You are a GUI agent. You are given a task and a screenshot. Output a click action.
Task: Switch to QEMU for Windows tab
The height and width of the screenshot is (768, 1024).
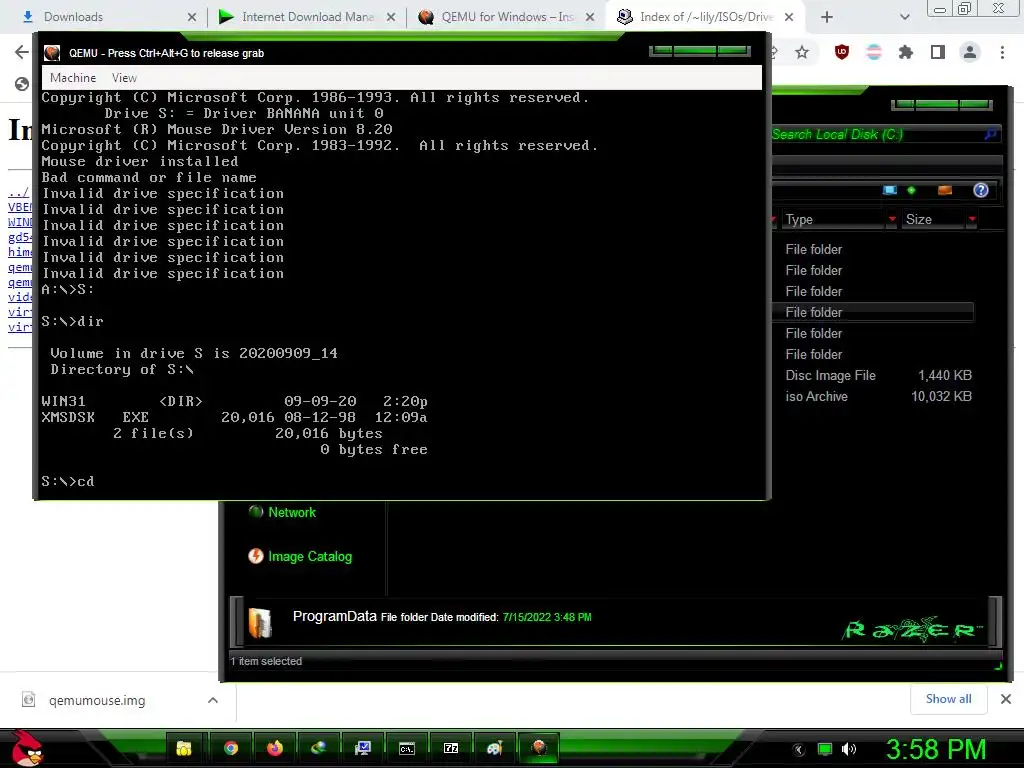[507, 17]
